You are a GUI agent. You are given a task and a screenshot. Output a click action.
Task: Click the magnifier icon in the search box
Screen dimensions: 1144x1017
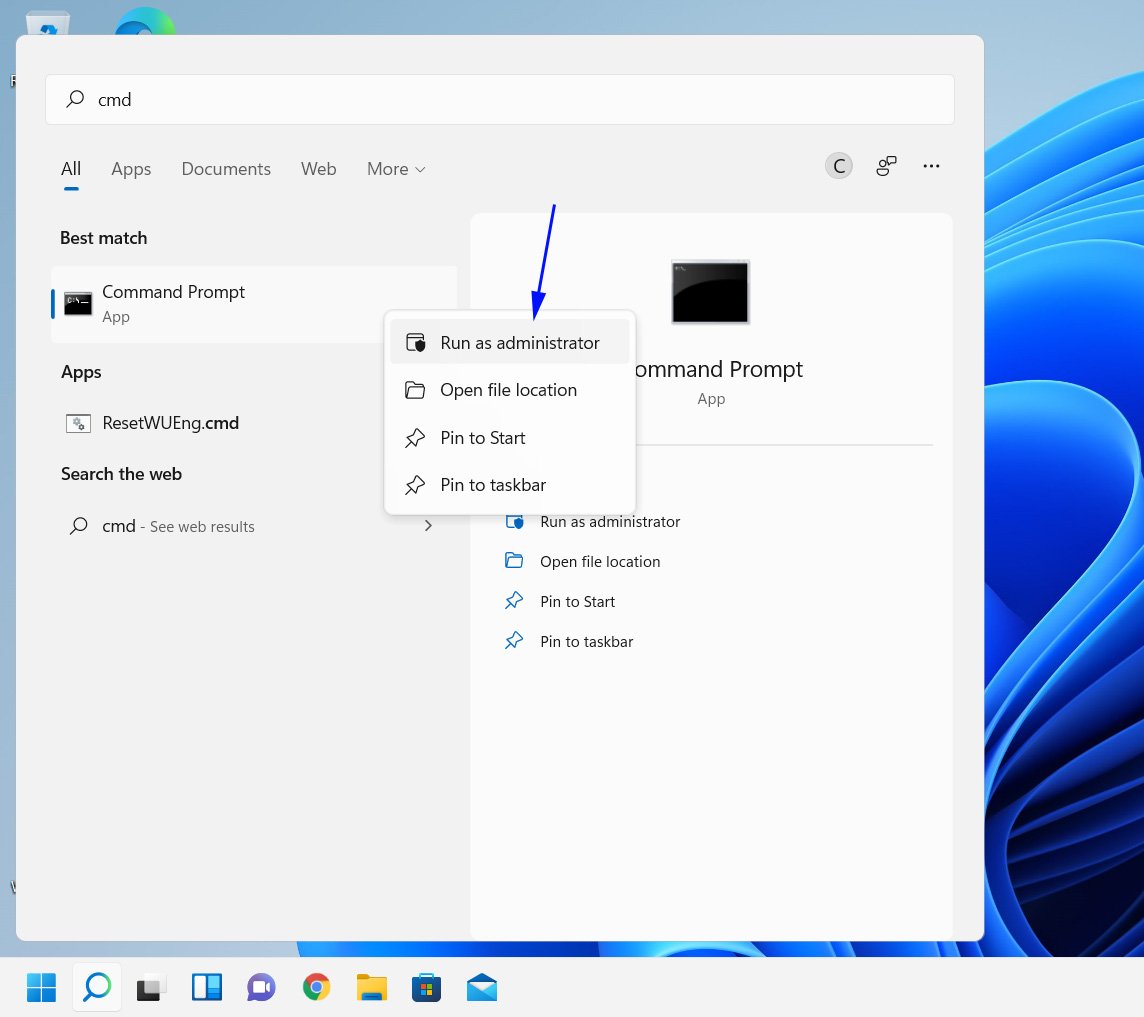point(75,99)
